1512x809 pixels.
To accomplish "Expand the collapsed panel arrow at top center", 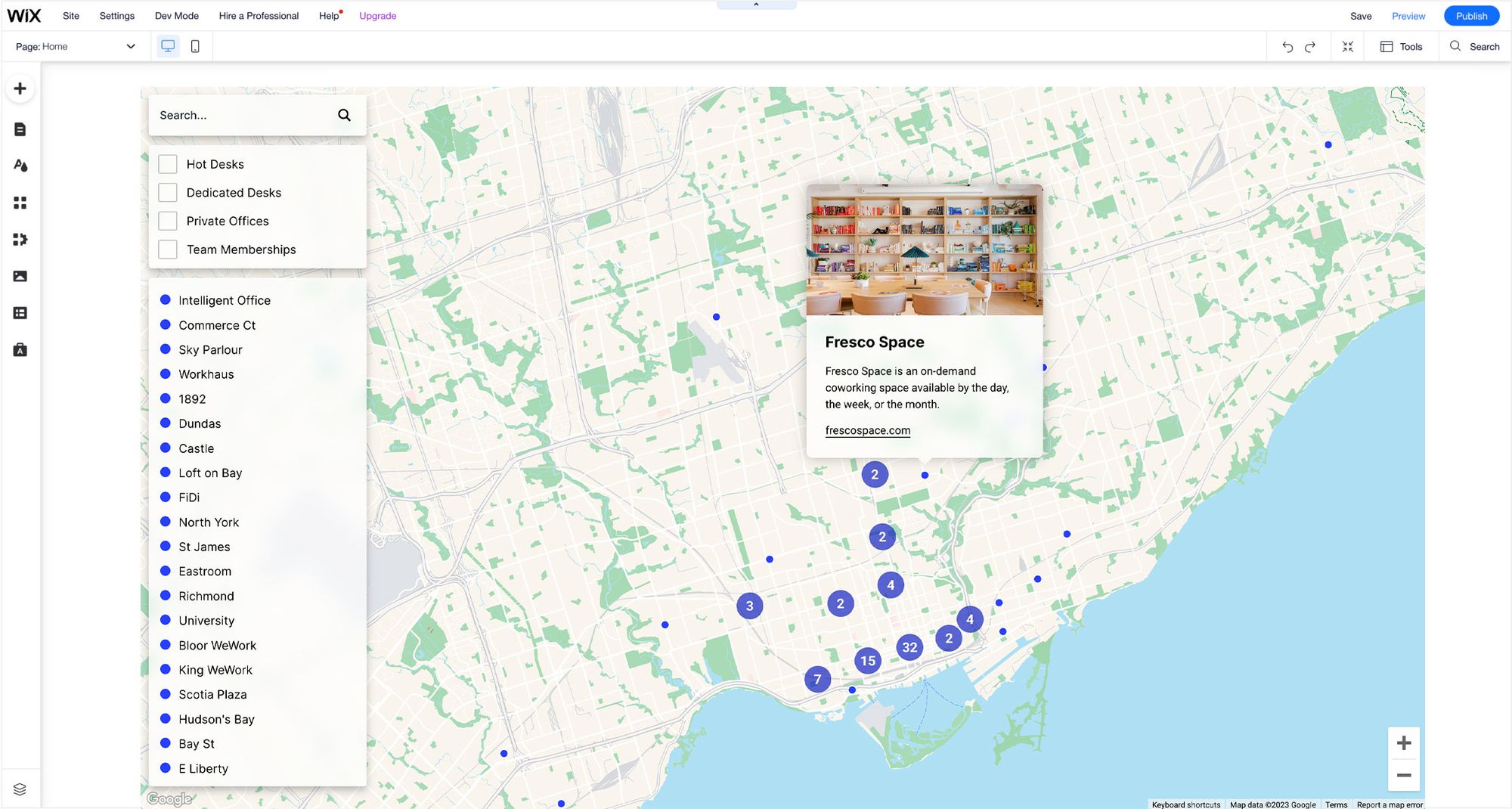I will (756, 5).
